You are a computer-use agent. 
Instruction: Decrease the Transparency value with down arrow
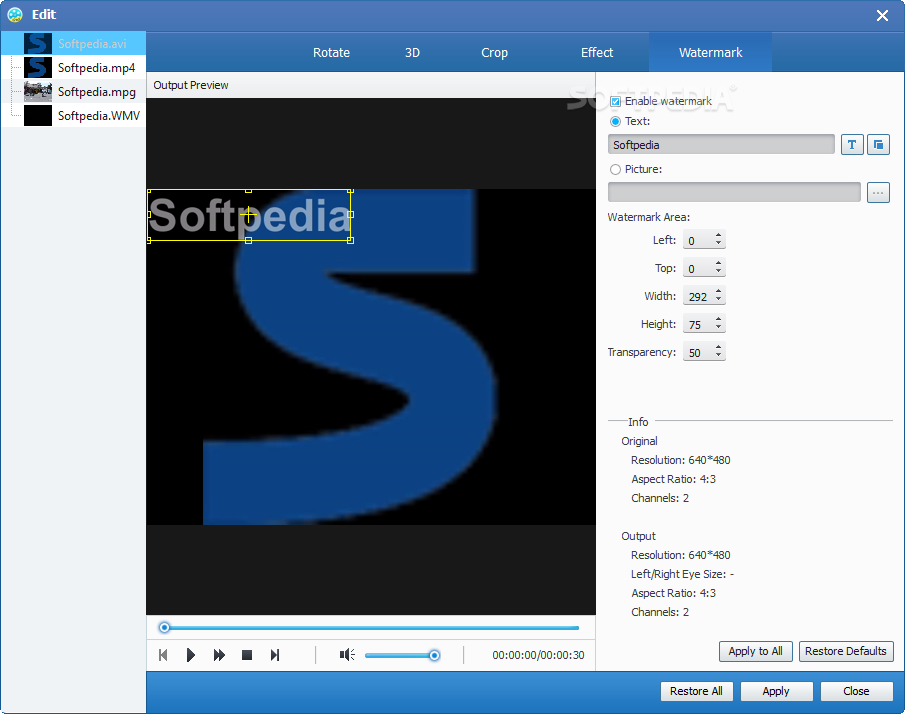coord(719,356)
